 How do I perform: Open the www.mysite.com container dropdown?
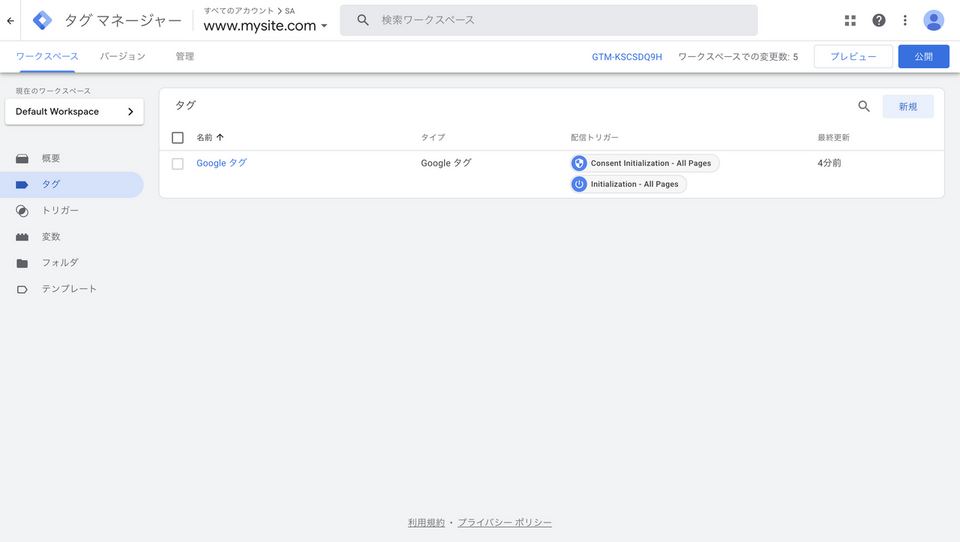[x=266, y=26]
